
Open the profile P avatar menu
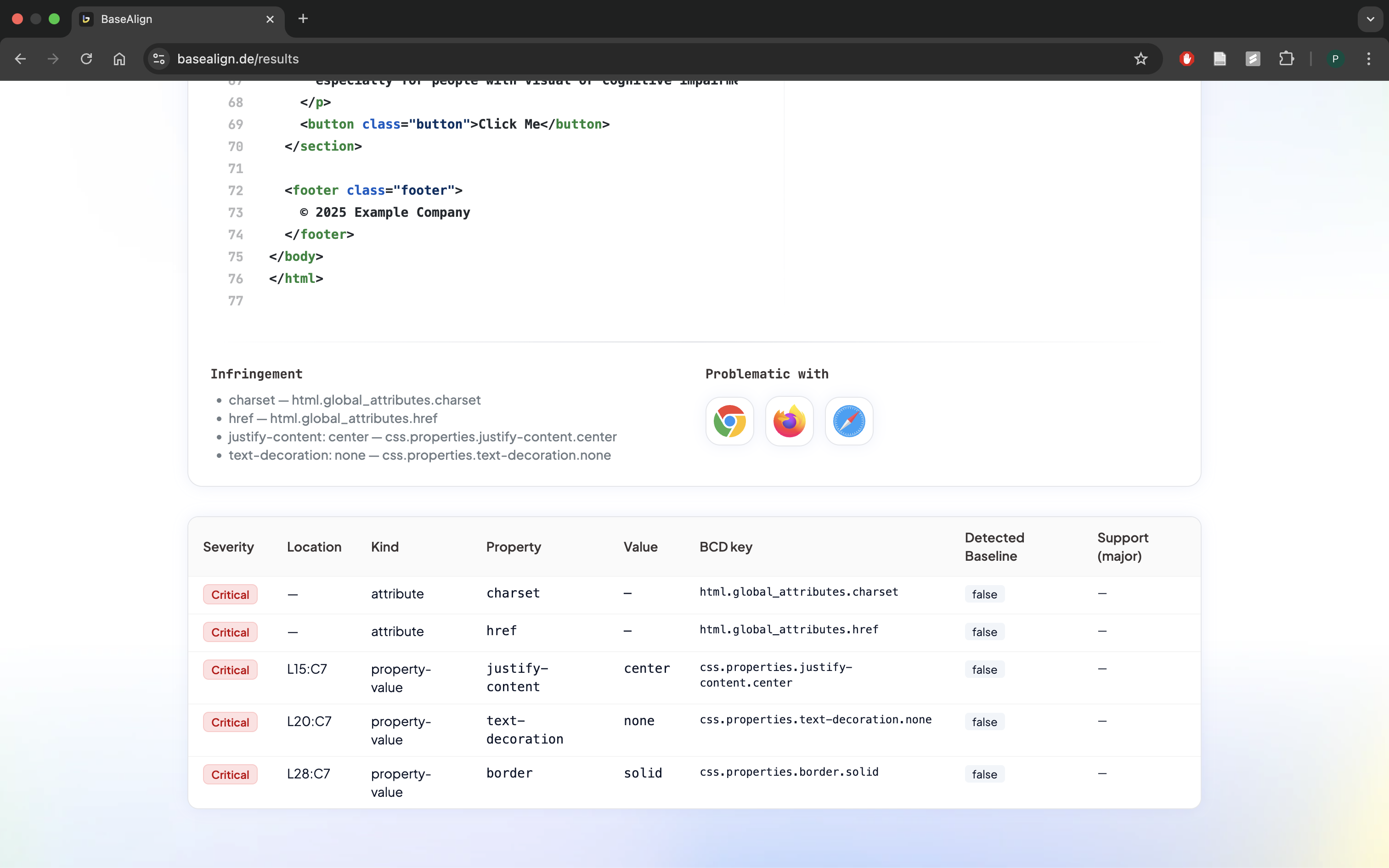click(1335, 59)
